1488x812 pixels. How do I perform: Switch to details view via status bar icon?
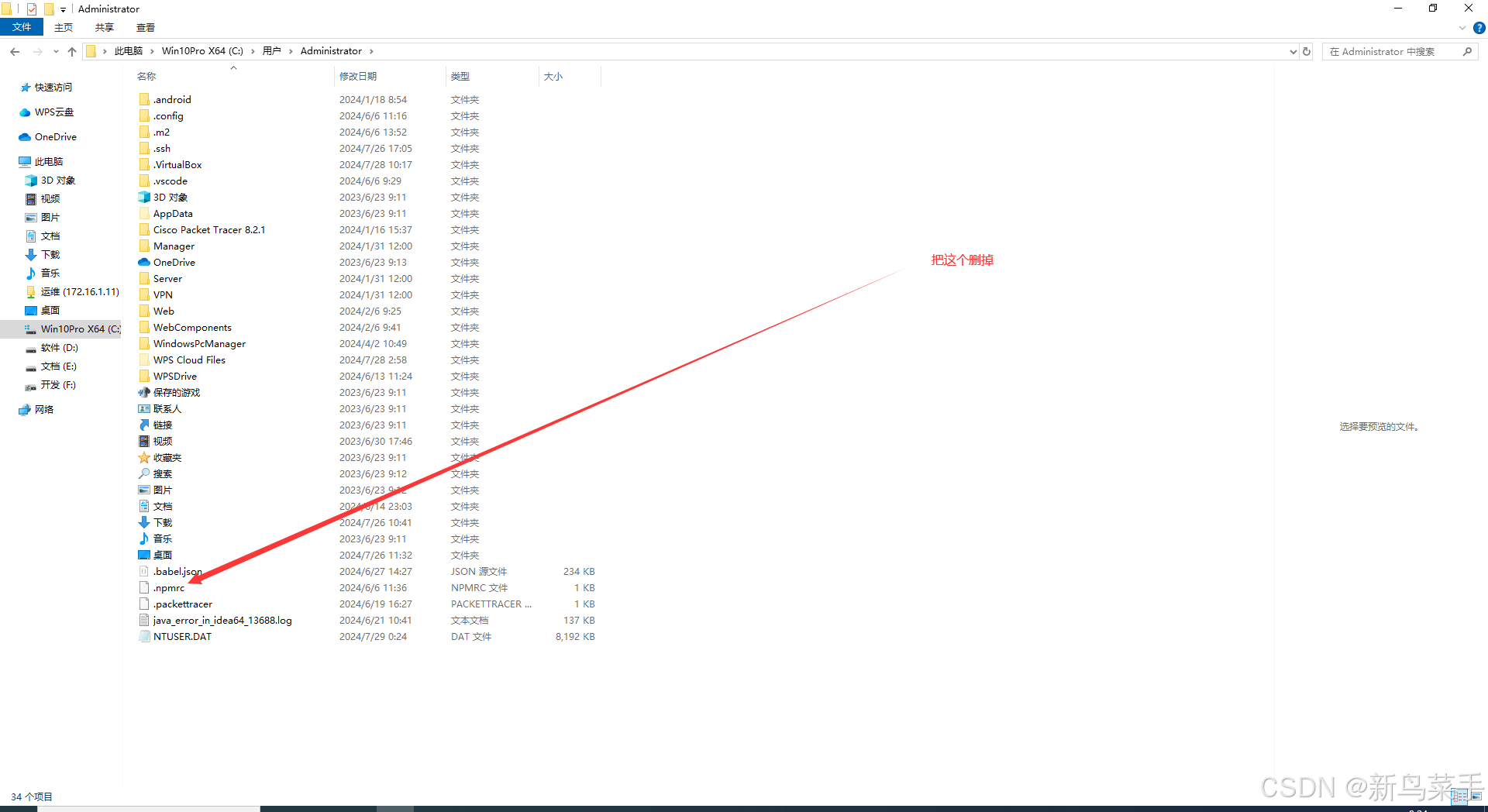tap(1460, 797)
